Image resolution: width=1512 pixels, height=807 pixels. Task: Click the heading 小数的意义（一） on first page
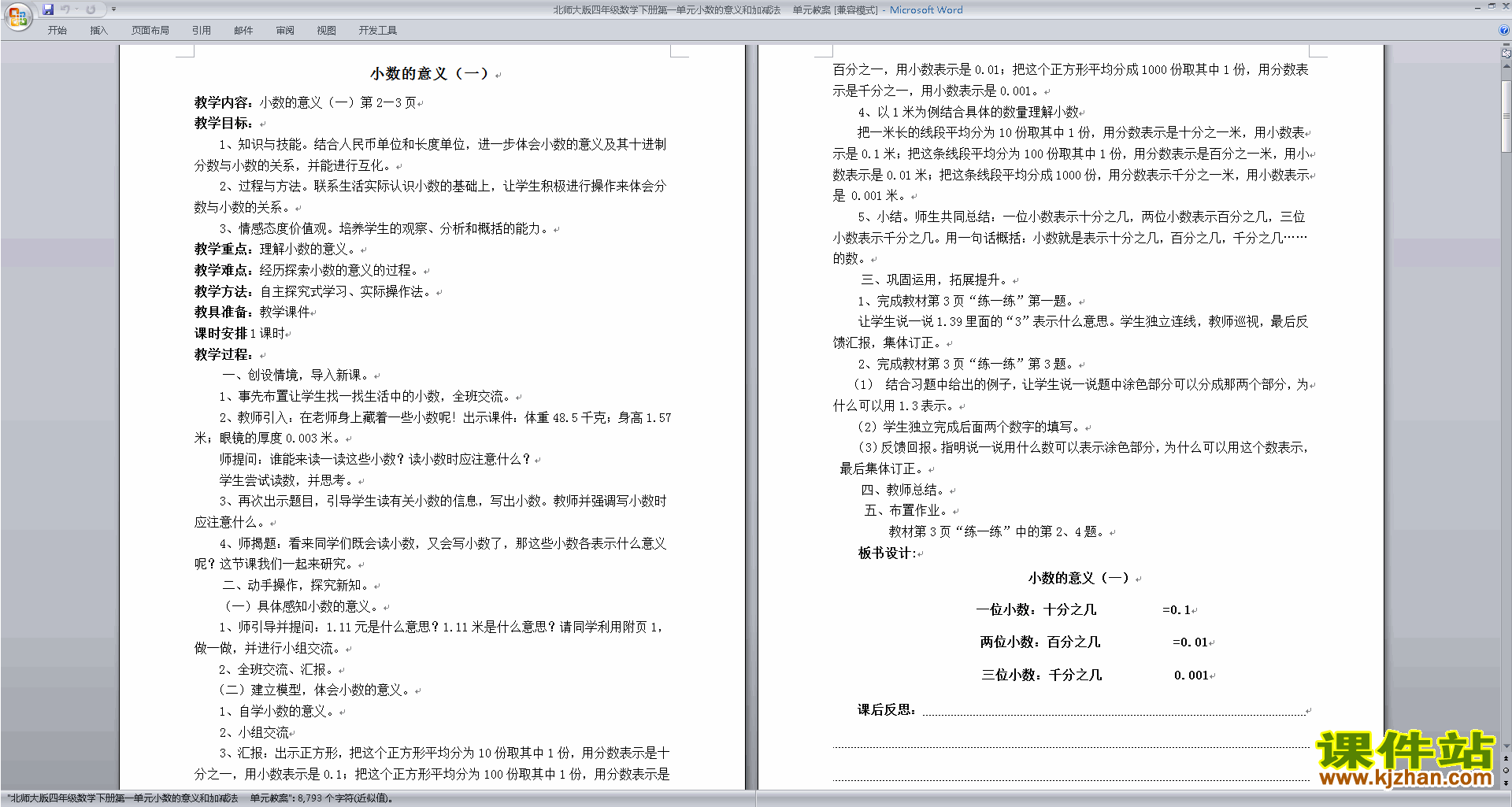(x=429, y=74)
